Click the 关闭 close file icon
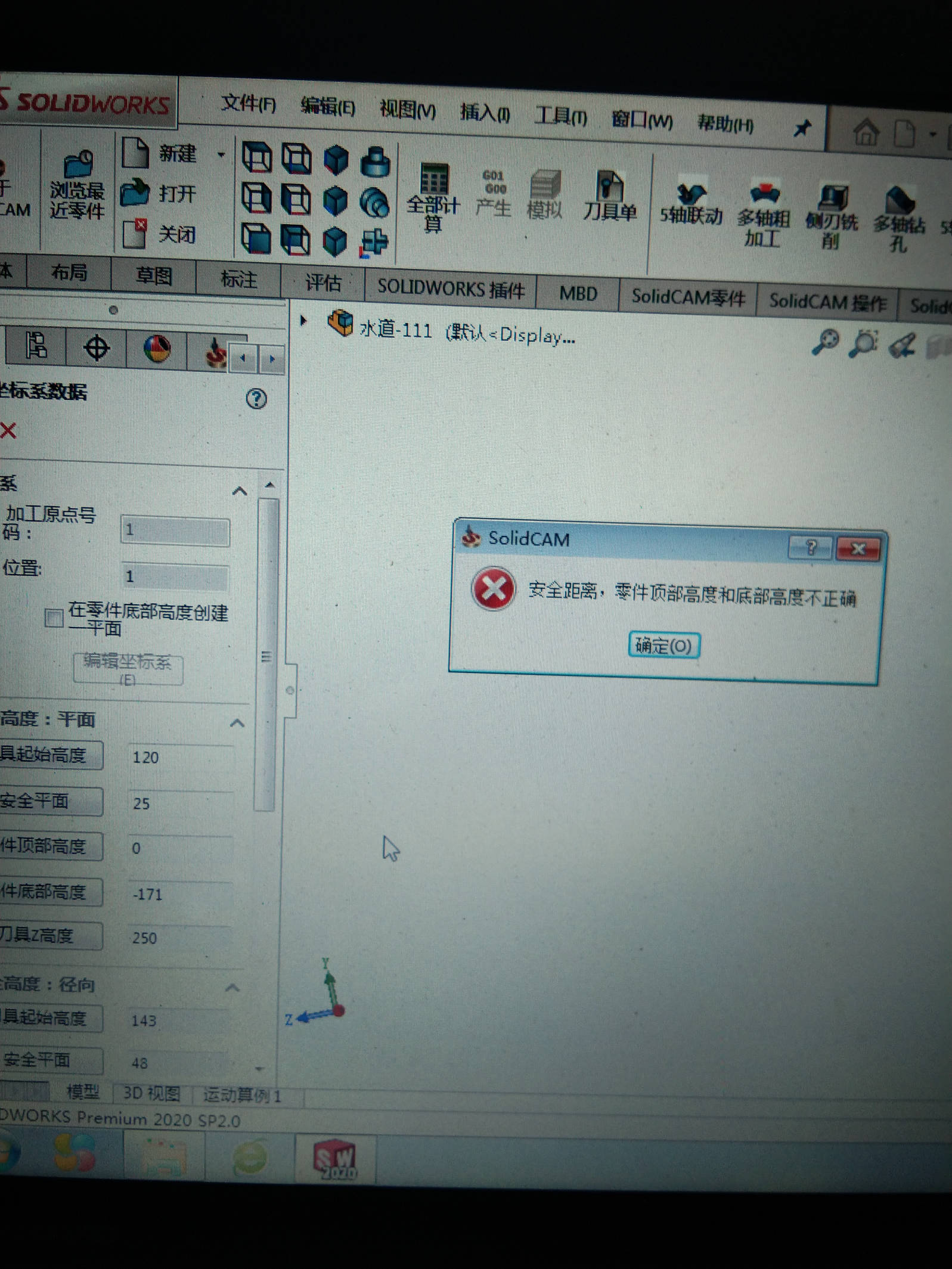Screen dimensions: 952x1269 pos(159,233)
